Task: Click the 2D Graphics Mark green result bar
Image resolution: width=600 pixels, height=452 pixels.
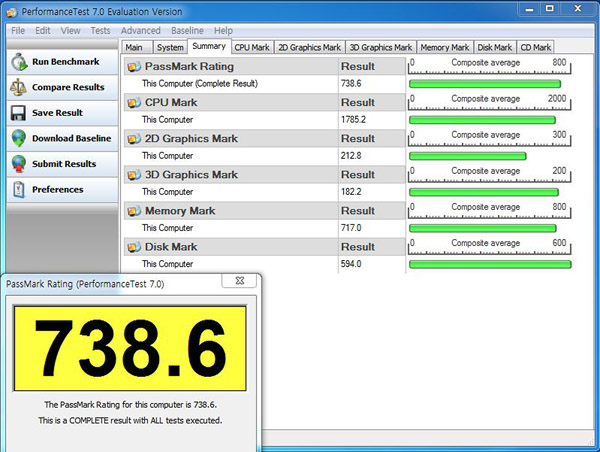Action: coord(468,156)
